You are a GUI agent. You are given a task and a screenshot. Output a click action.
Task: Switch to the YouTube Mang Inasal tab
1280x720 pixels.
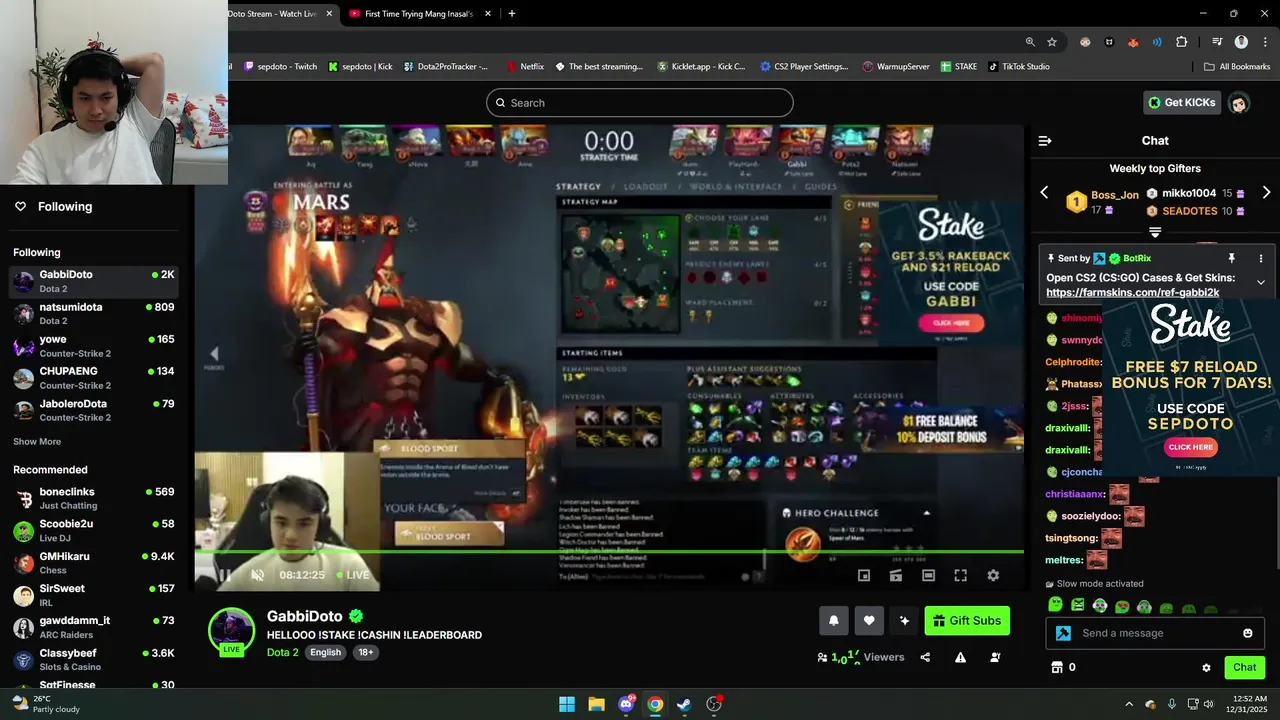pyautogui.click(x=418, y=14)
